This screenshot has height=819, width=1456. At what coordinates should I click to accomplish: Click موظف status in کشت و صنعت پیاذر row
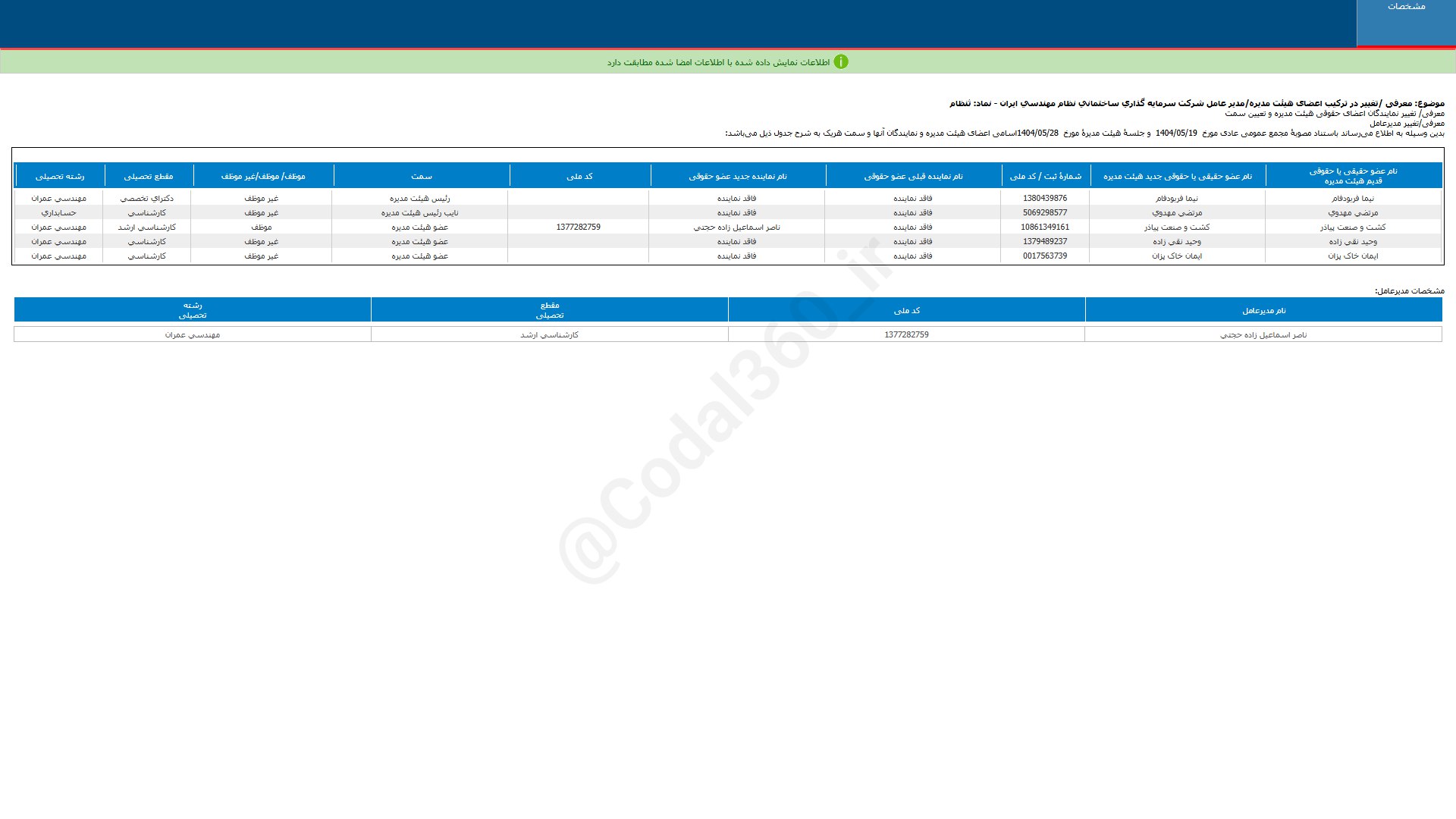pyautogui.click(x=262, y=227)
